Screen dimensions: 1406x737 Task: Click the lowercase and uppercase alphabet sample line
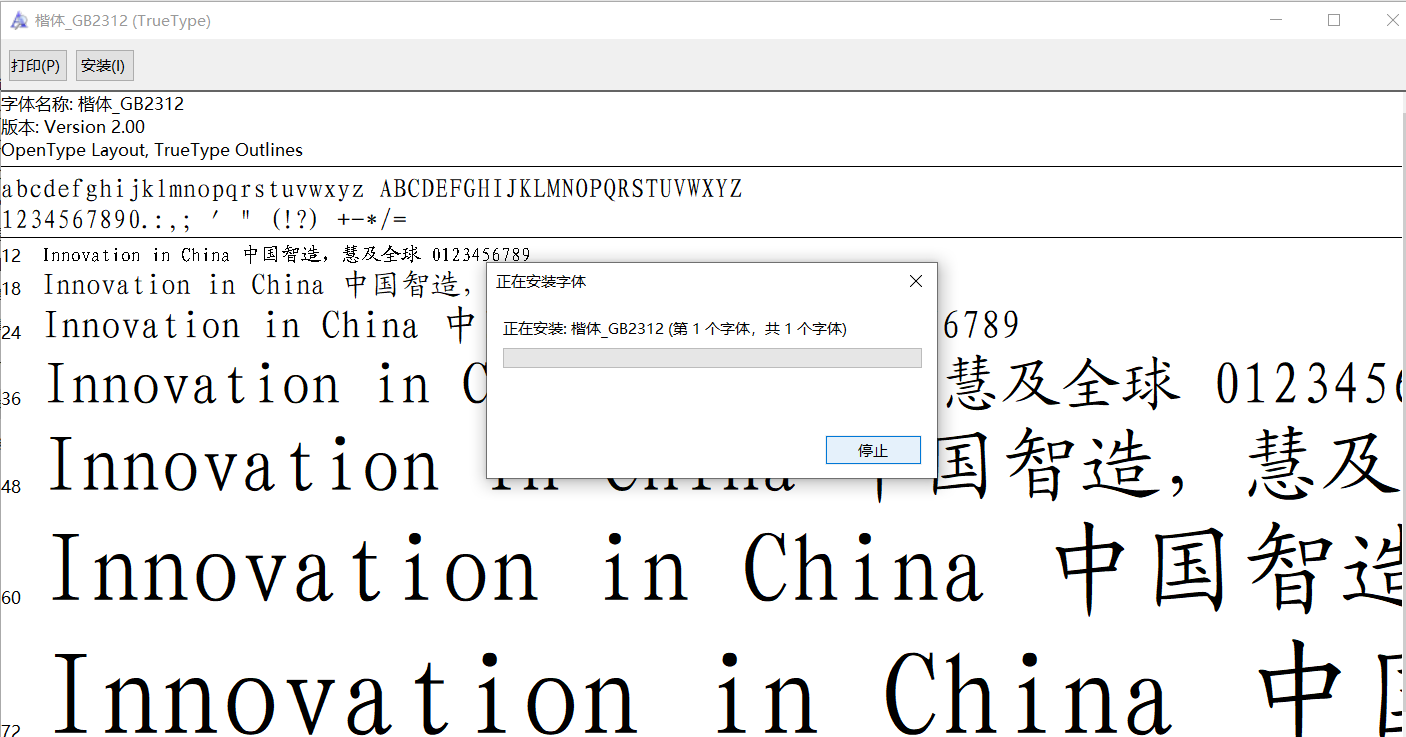pyautogui.click(x=372, y=189)
